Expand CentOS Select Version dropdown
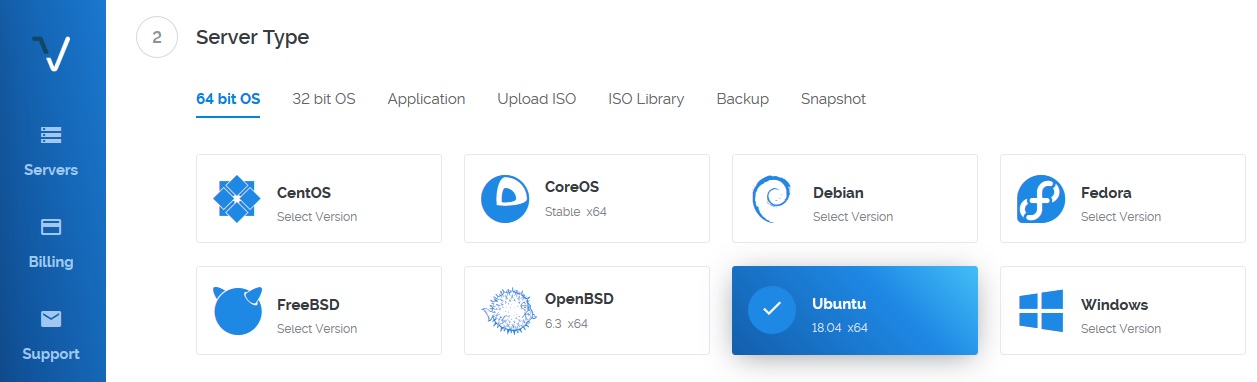This screenshot has height=382, width=1257. click(317, 216)
